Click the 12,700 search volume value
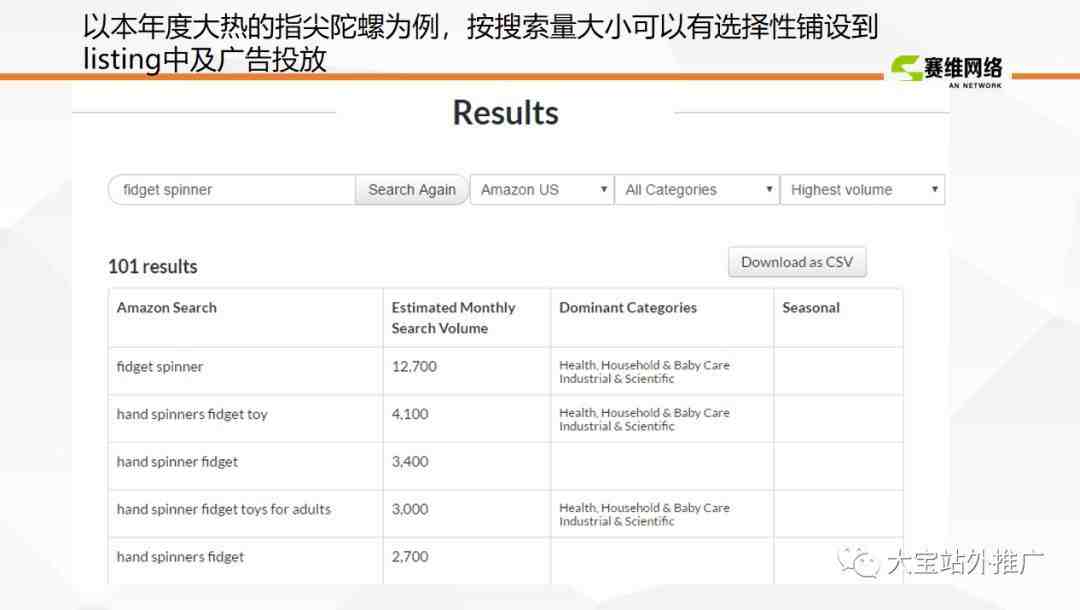This screenshot has width=1080, height=610. 414,366
